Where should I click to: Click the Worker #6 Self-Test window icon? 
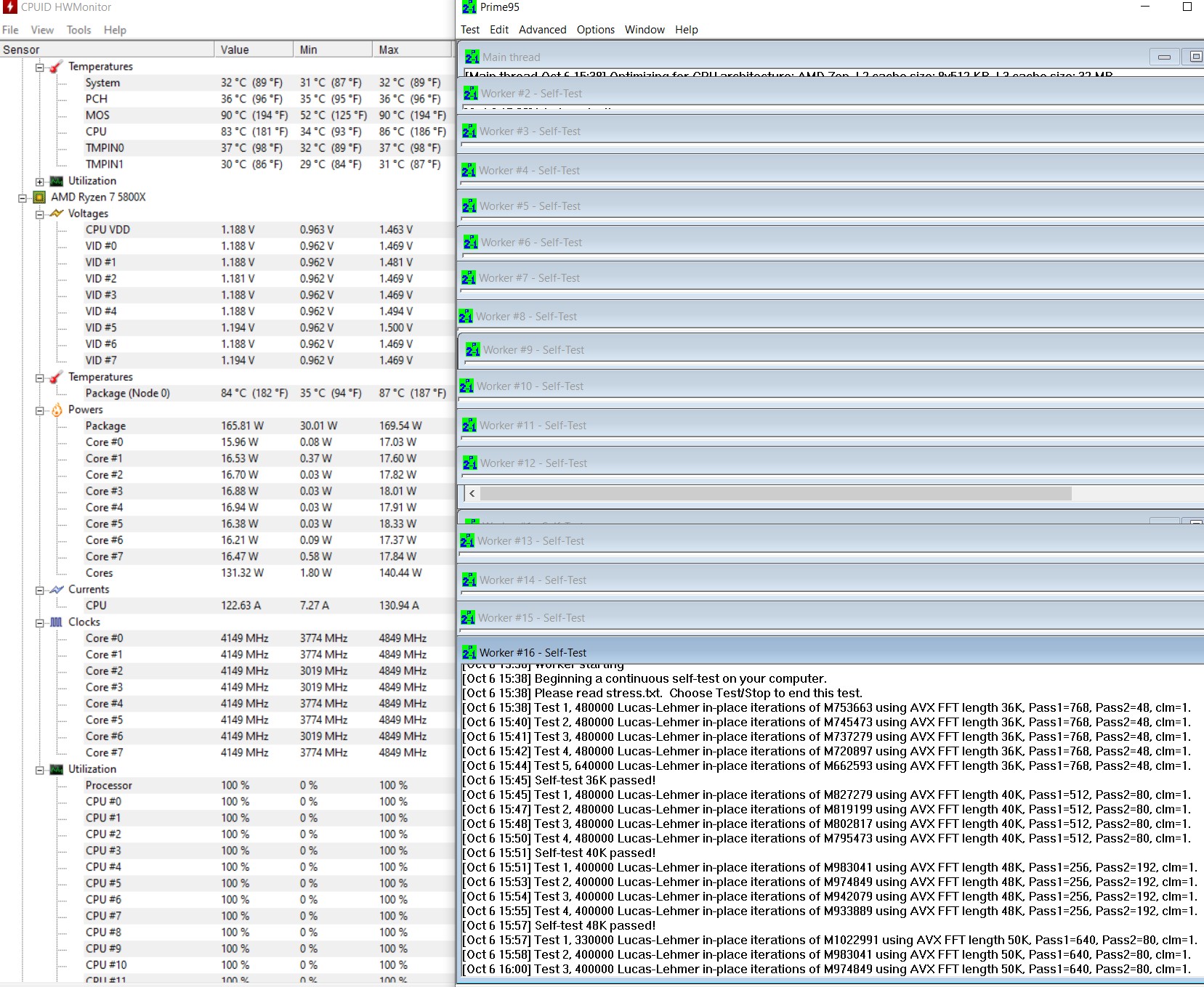471,243
